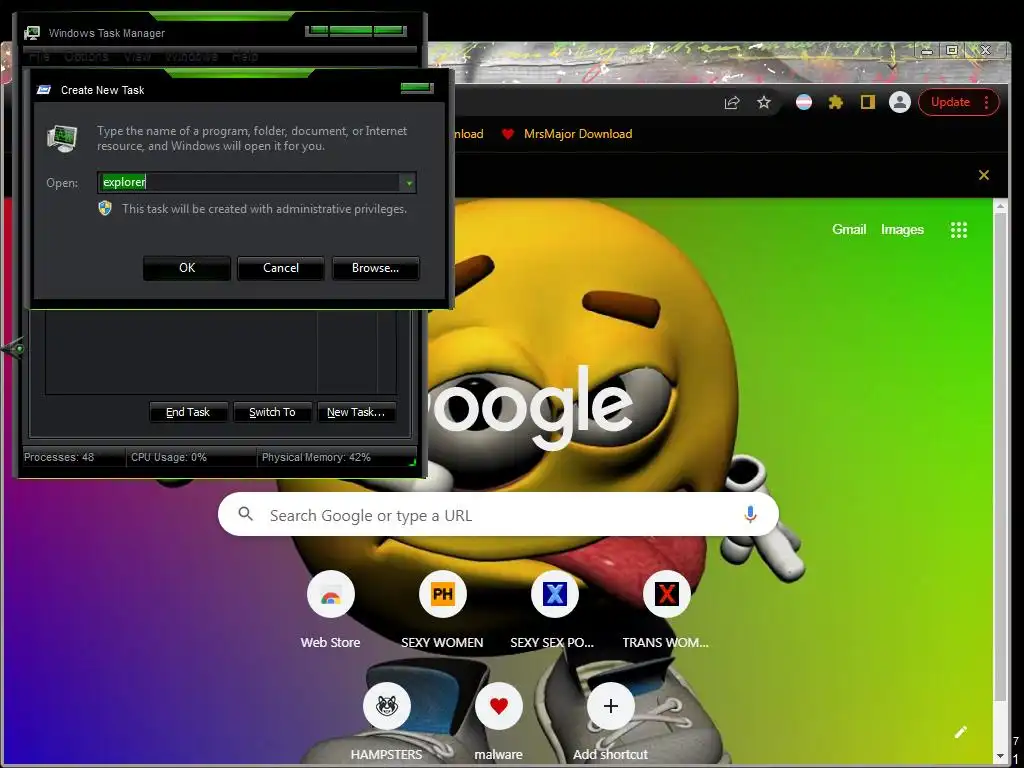The width and height of the screenshot is (1024, 768).
Task: Open the malware shortcut tile
Action: (x=498, y=722)
